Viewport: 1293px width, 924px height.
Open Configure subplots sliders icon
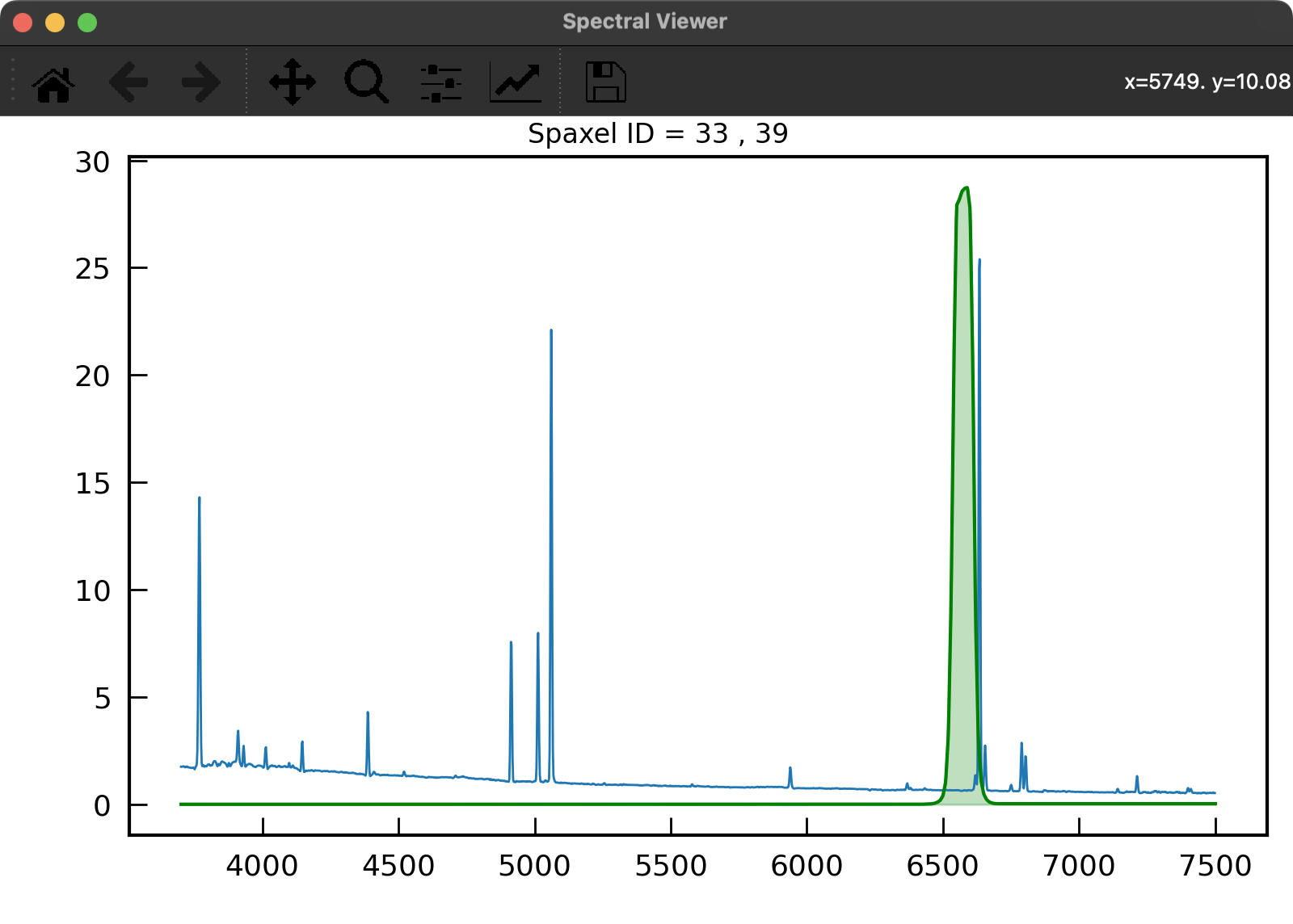point(441,82)
